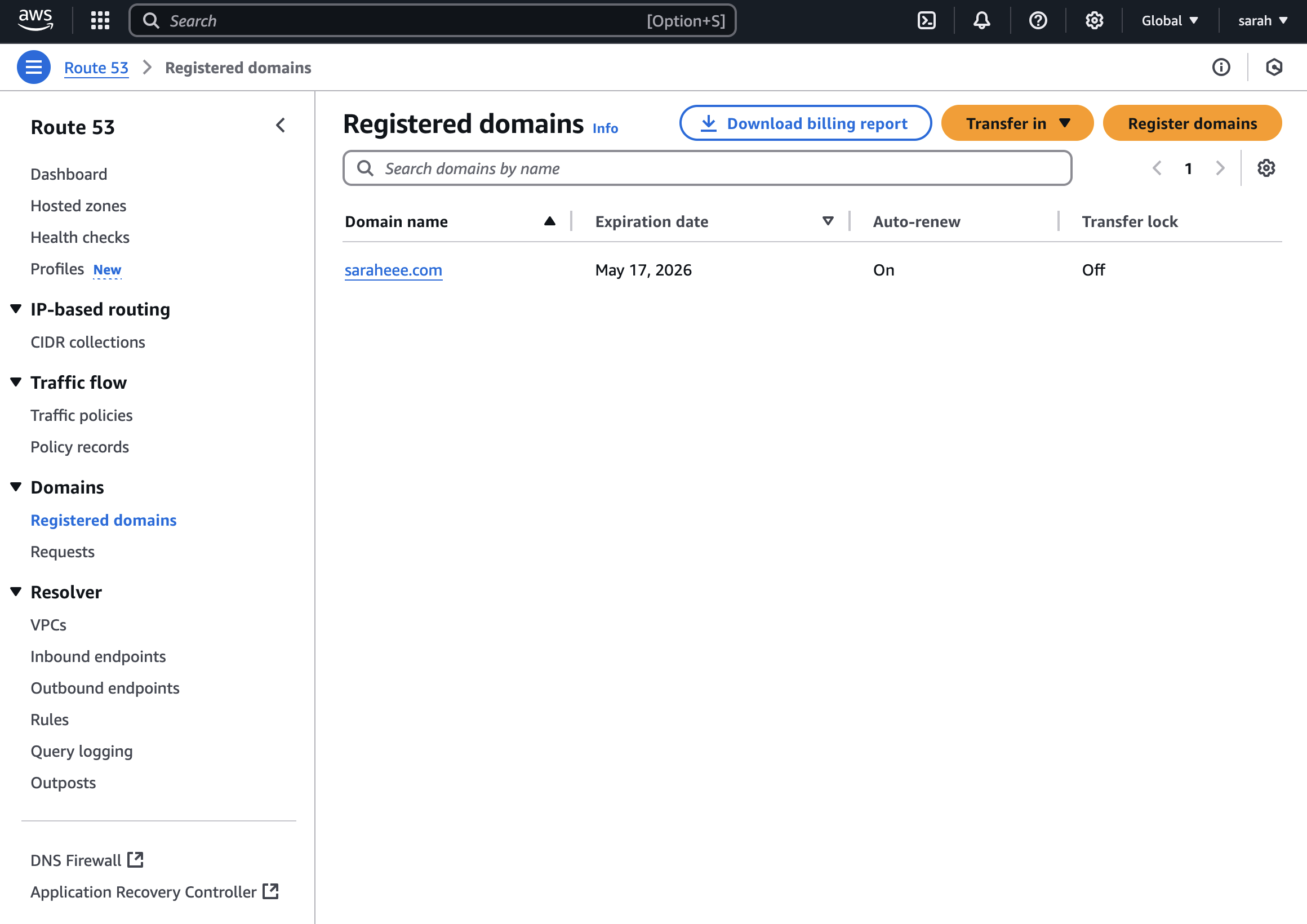Open table preferences gear icon
1307x924 pixels.
pyautogui.click(x=1265, y=168)
